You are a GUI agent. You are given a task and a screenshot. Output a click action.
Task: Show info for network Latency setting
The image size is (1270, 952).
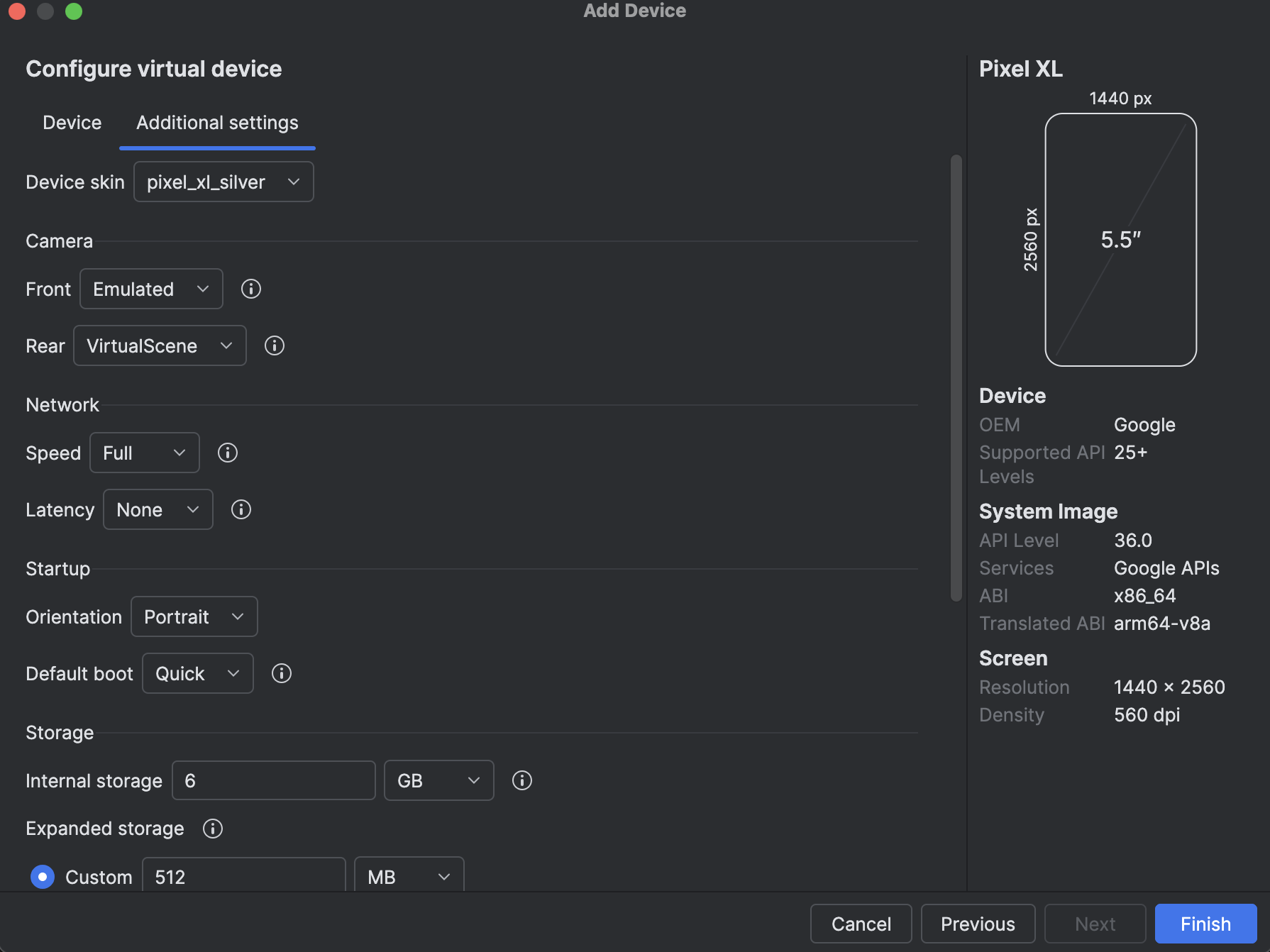click(x=241, y=509)
